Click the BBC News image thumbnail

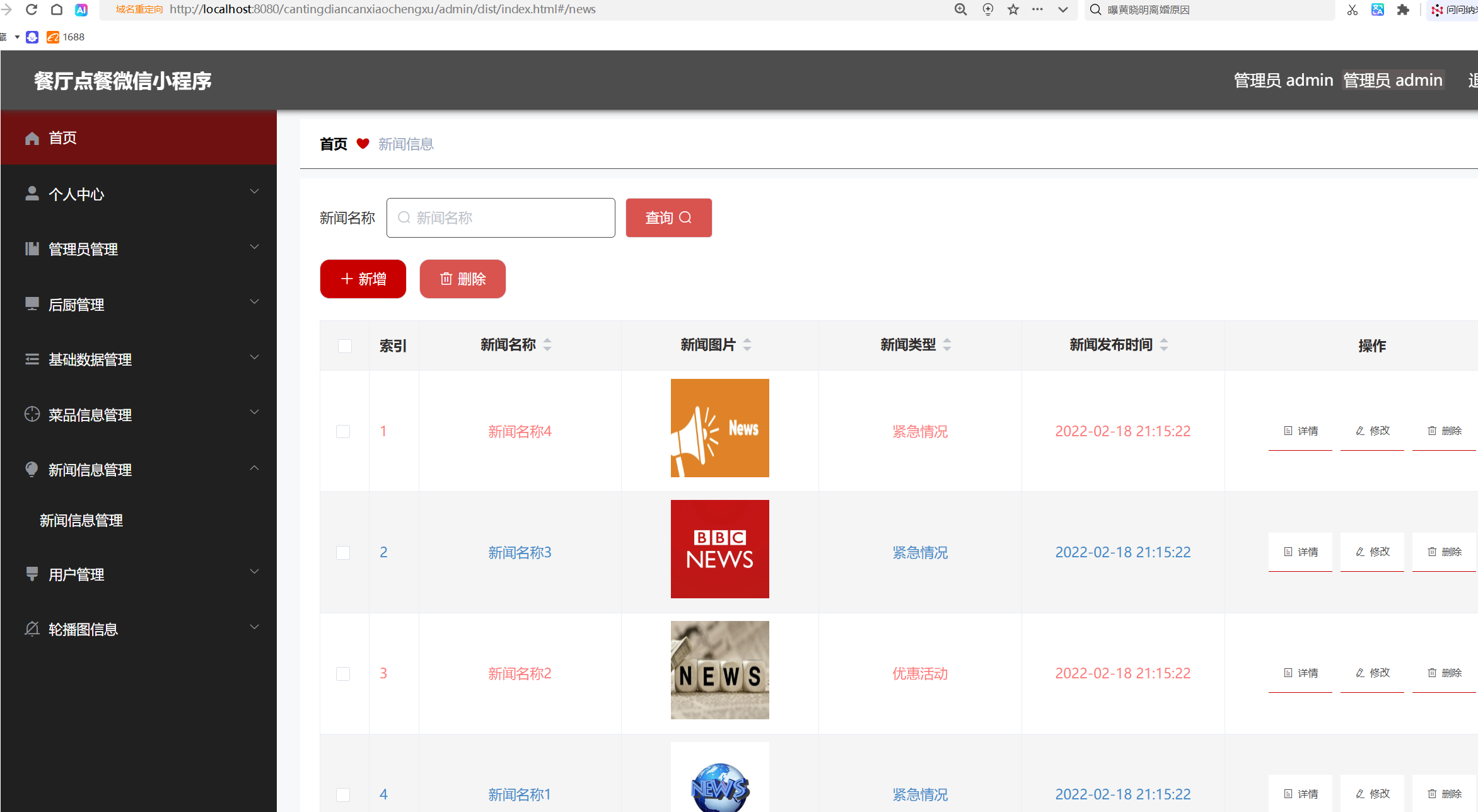pos(719,548)
